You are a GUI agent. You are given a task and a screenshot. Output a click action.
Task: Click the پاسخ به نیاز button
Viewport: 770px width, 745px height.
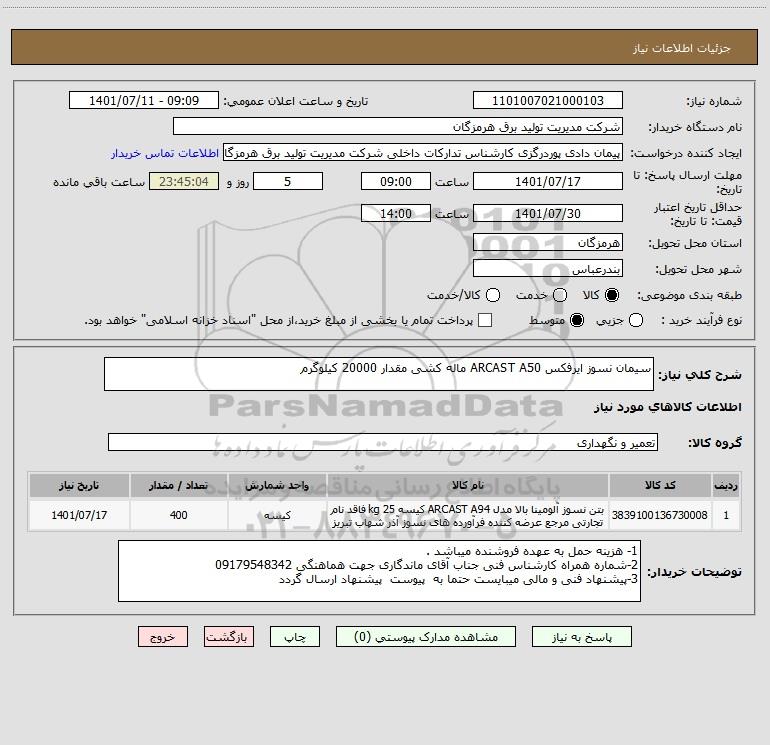(581, 637)
